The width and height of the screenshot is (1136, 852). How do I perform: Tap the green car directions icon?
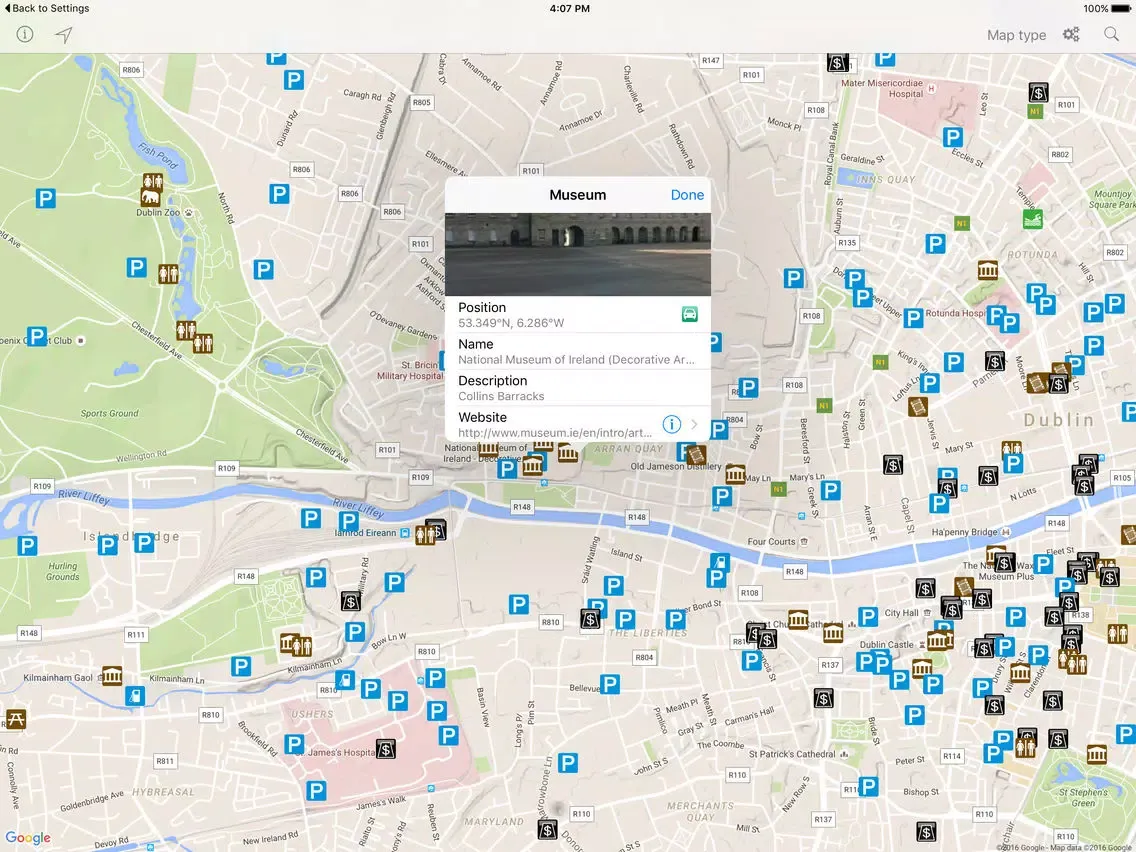point(690,314)
